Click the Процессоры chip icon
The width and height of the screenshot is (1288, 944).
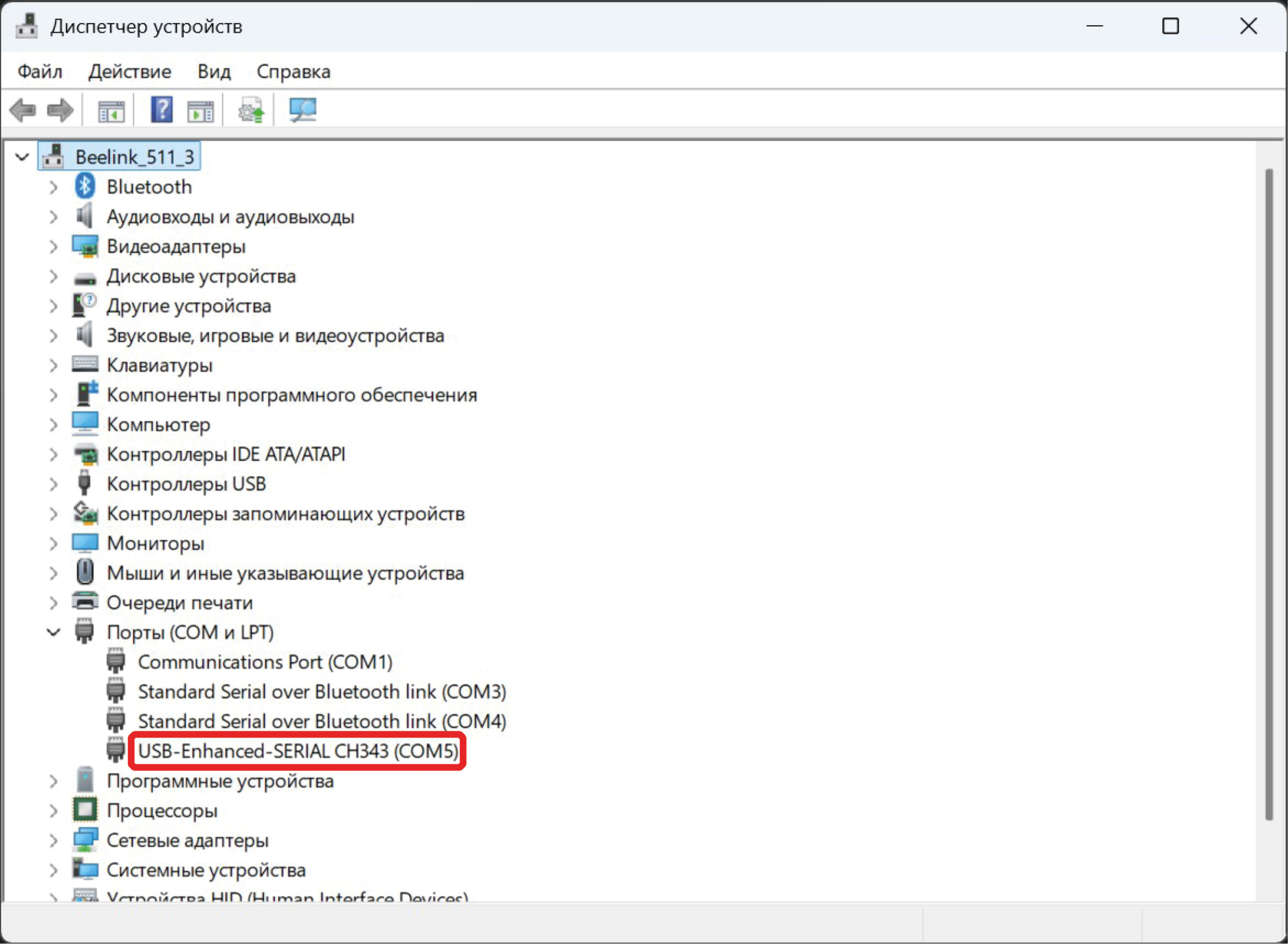[85, 811]
